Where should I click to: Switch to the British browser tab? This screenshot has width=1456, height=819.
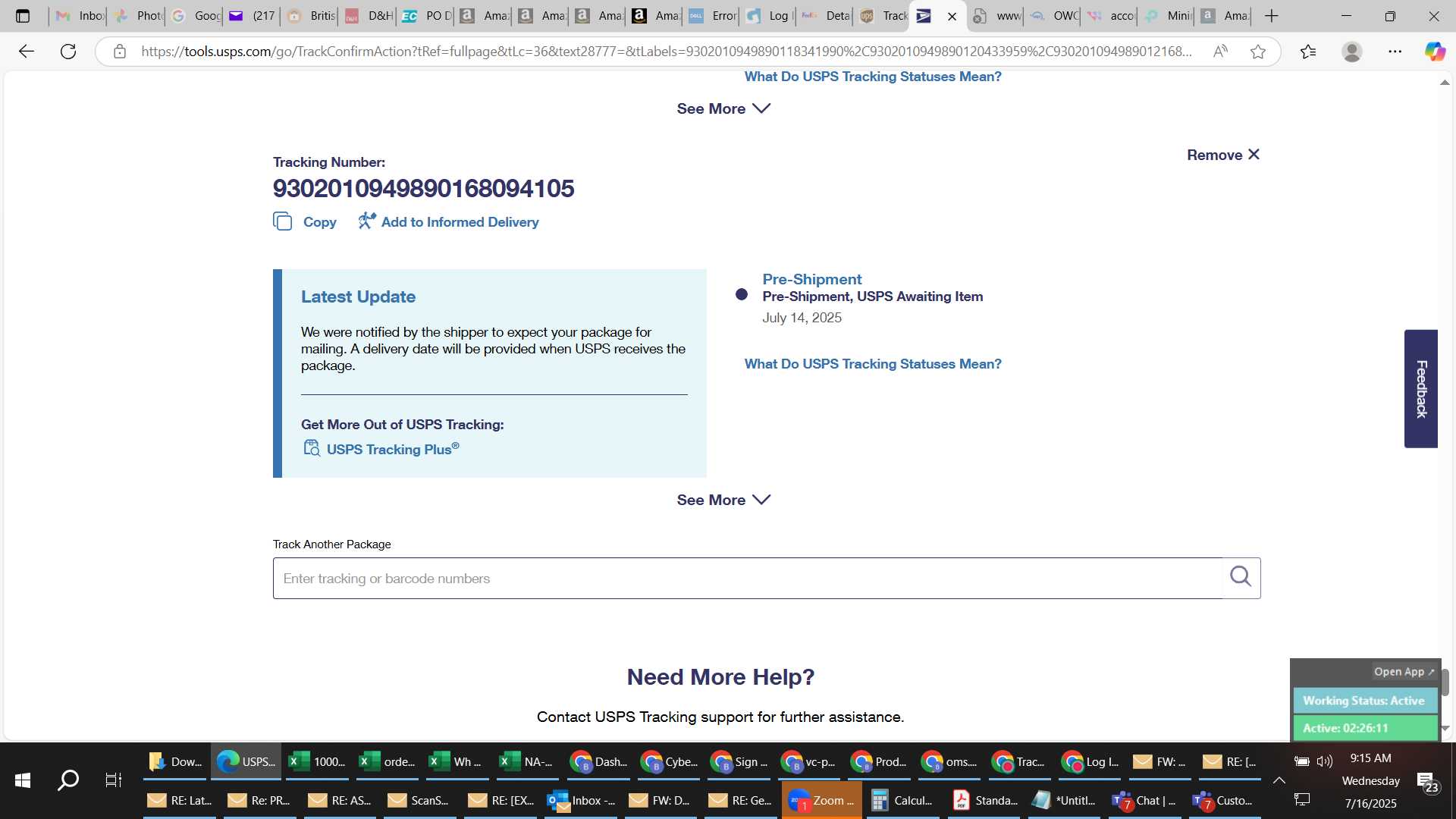point(311,16)
